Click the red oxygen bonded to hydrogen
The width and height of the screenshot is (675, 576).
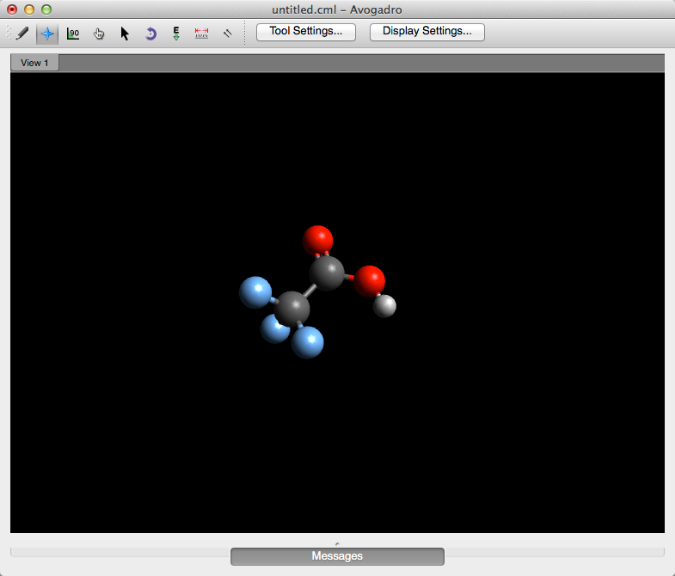(x=369, y=279)
